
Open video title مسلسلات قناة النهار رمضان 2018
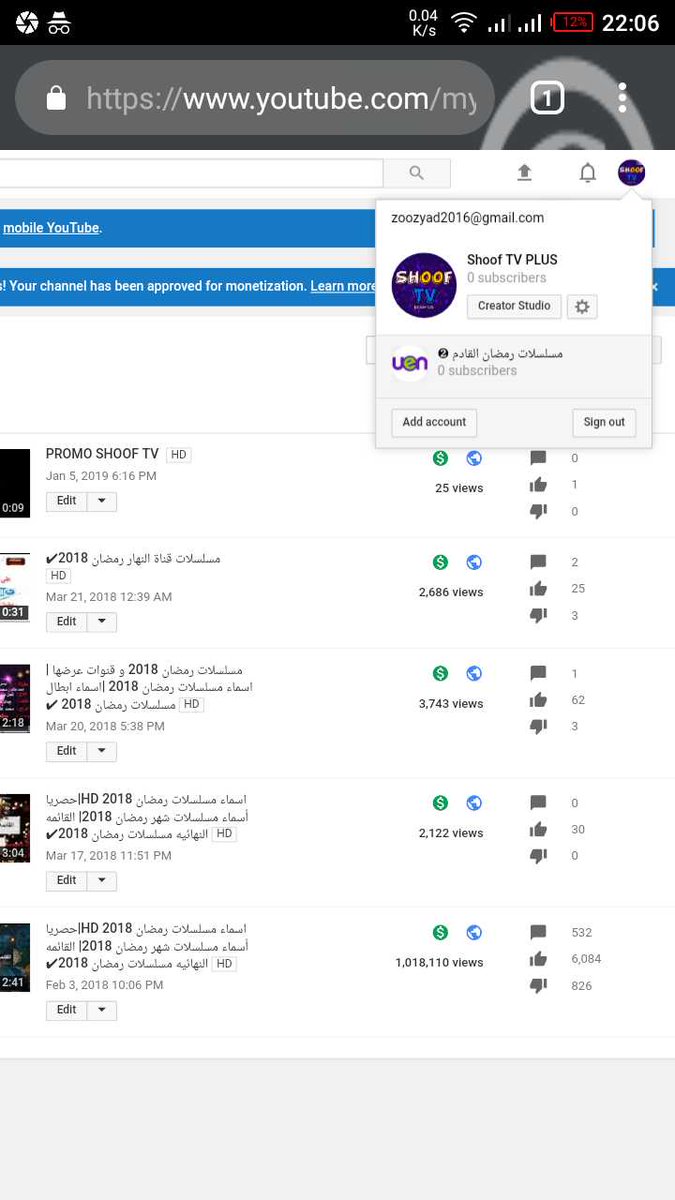(x=133, y=558)
